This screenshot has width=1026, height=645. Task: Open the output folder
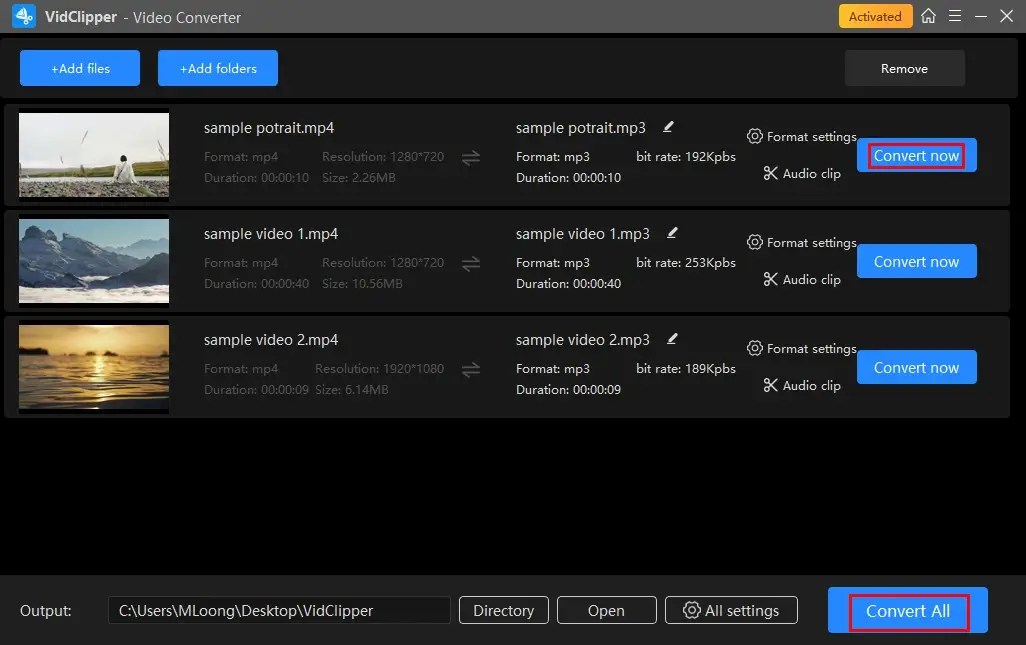click(x=607, y=610)
